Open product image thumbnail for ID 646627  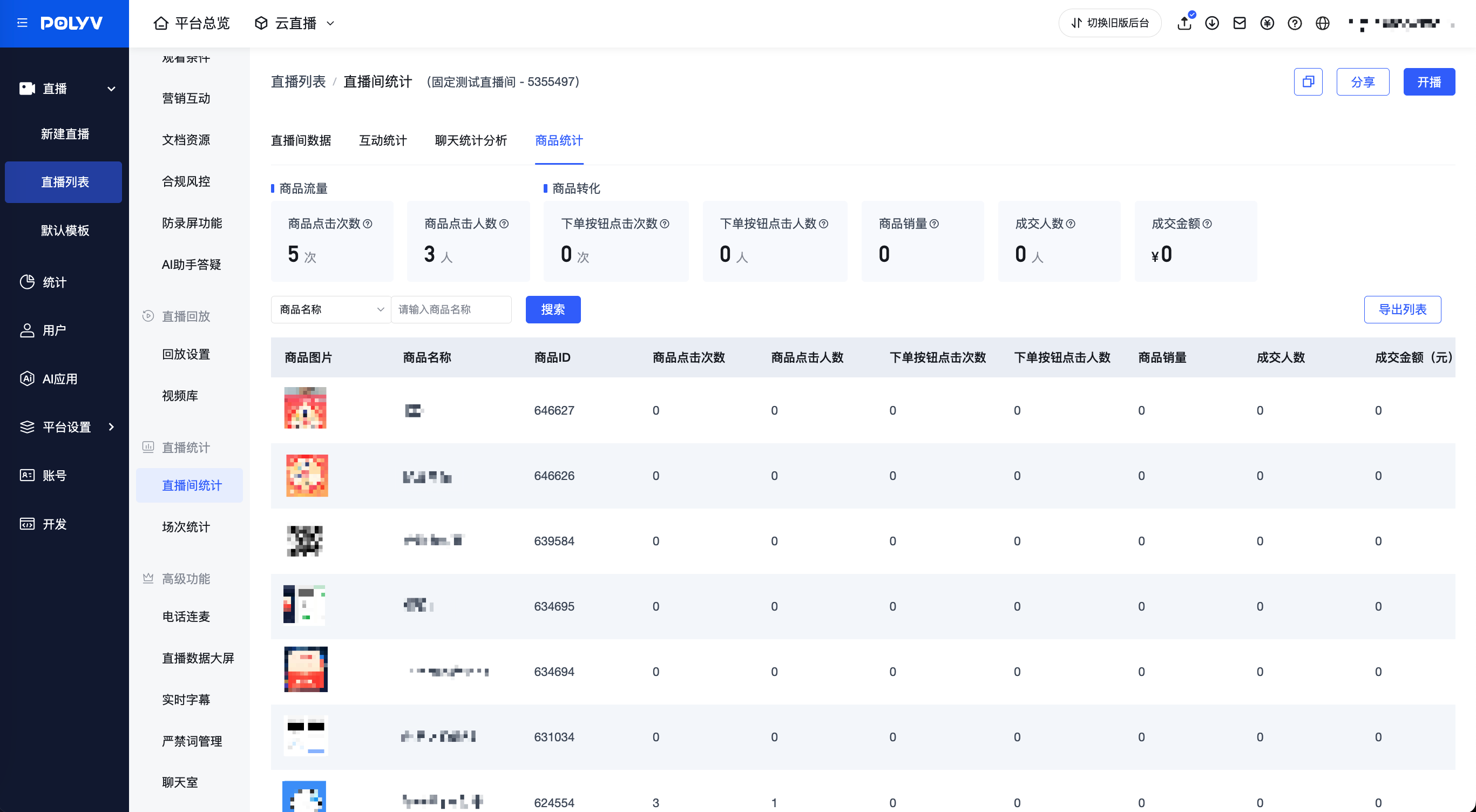click(306, 408)
